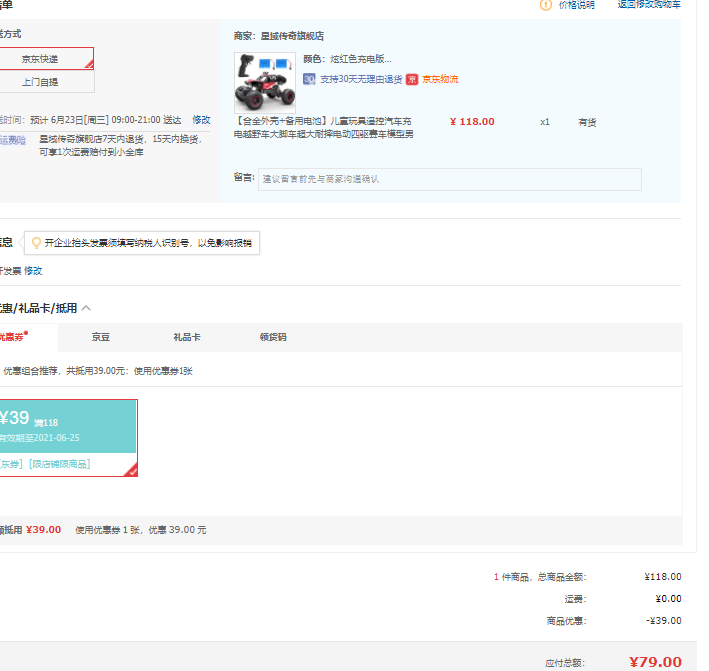Click the ¥ 118.00 product price
The image size is (709, 671).
(472, 122)
